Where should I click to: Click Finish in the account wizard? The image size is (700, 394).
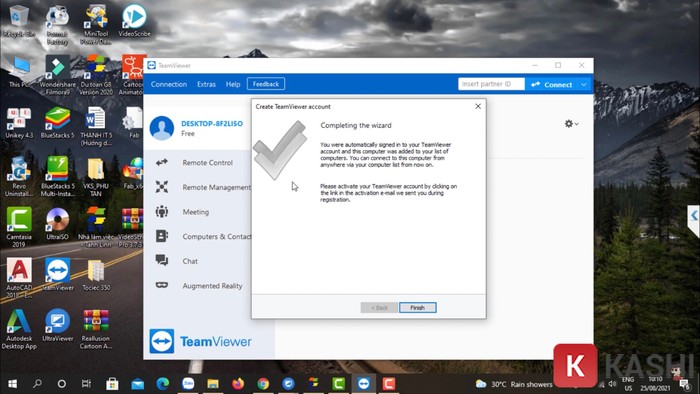tap(417, 307)
